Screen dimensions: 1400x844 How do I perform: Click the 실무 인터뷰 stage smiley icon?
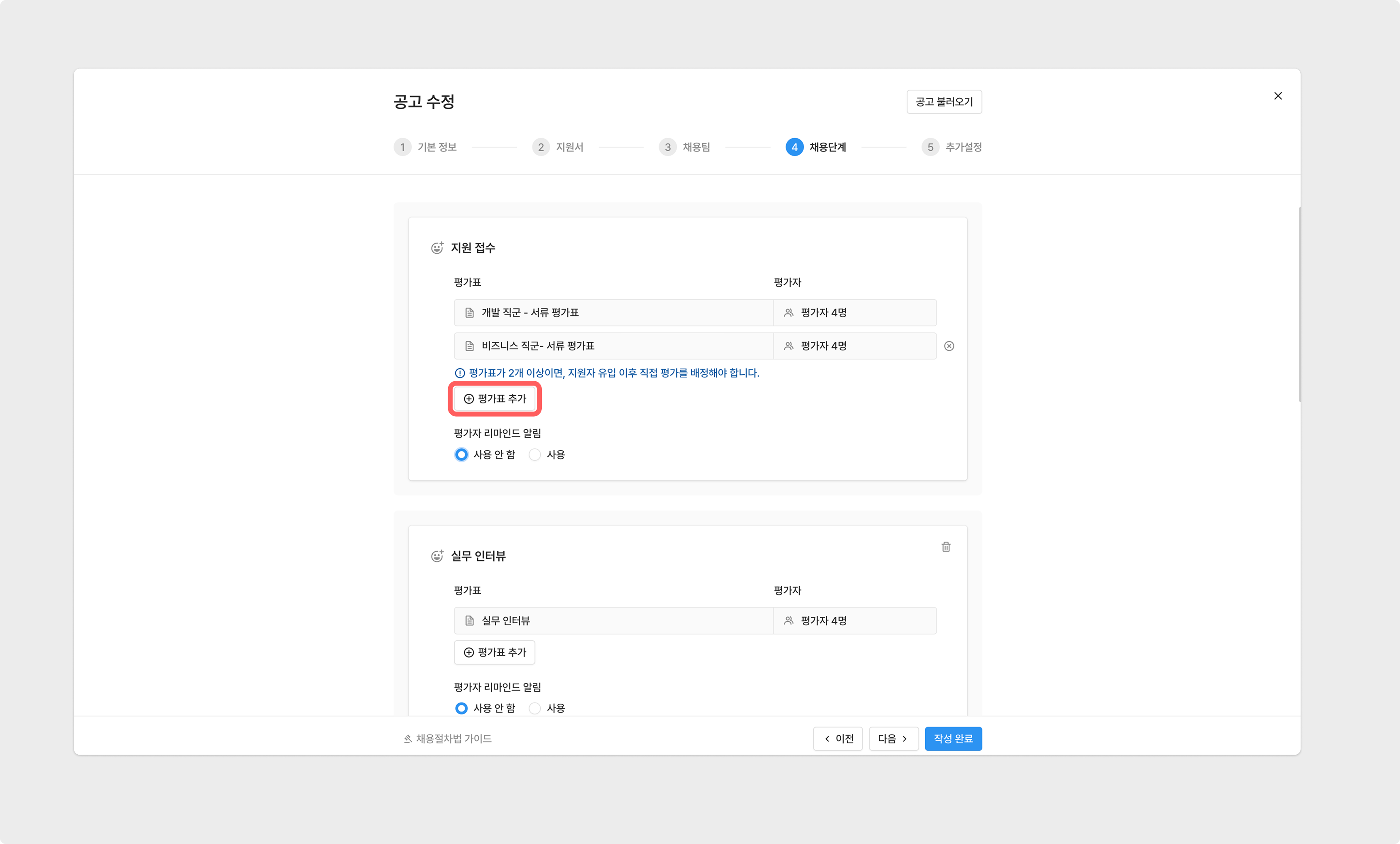coord(437,556)
